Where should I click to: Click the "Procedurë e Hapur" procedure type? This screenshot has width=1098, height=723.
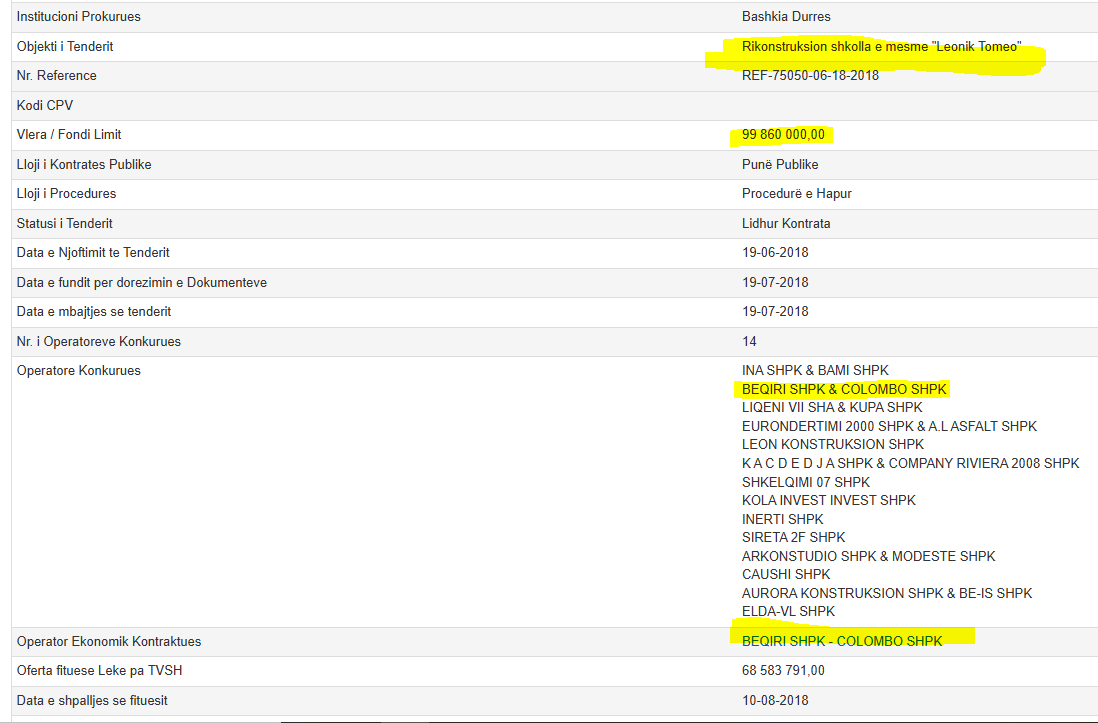click(x=796, y=193)
